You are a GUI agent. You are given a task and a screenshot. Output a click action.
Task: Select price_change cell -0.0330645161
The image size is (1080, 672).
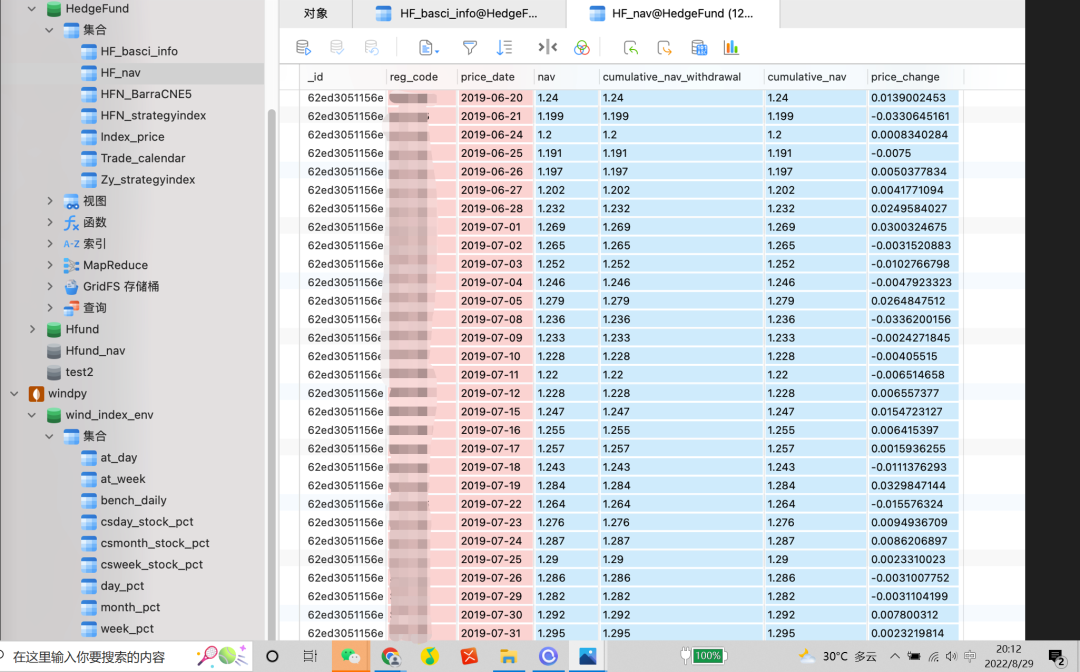[913, 116]
